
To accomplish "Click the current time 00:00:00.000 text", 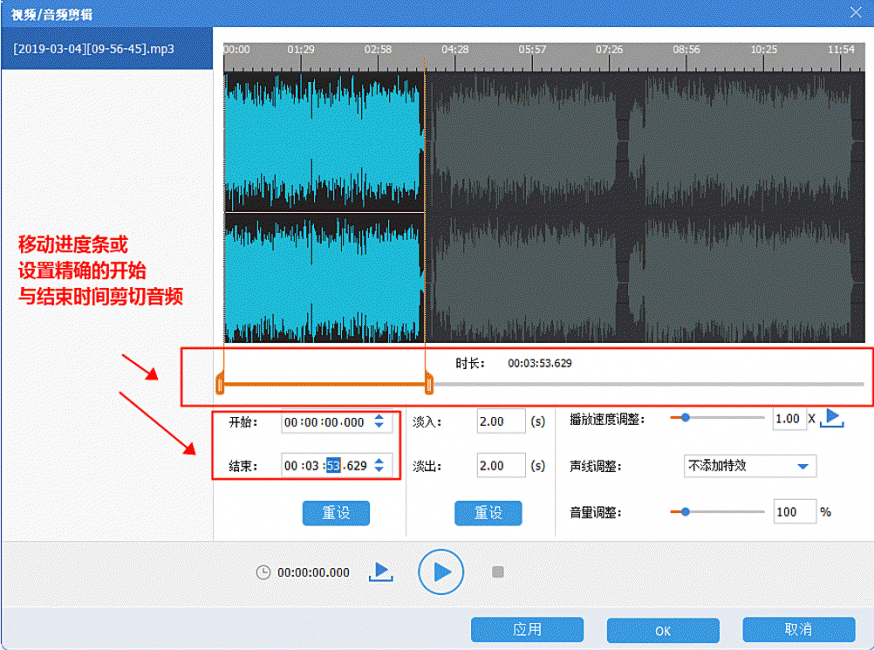I will [x=313, y=573].
